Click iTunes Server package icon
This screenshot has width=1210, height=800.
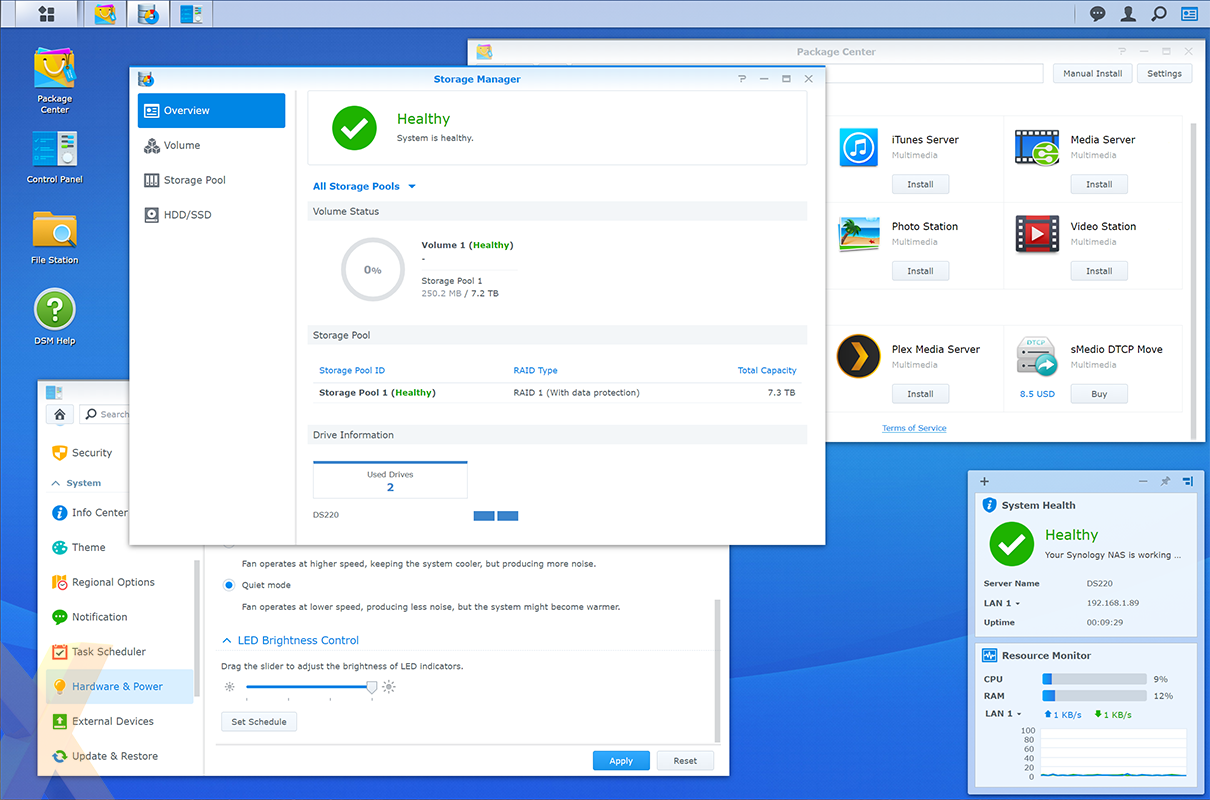coord(859,148)
